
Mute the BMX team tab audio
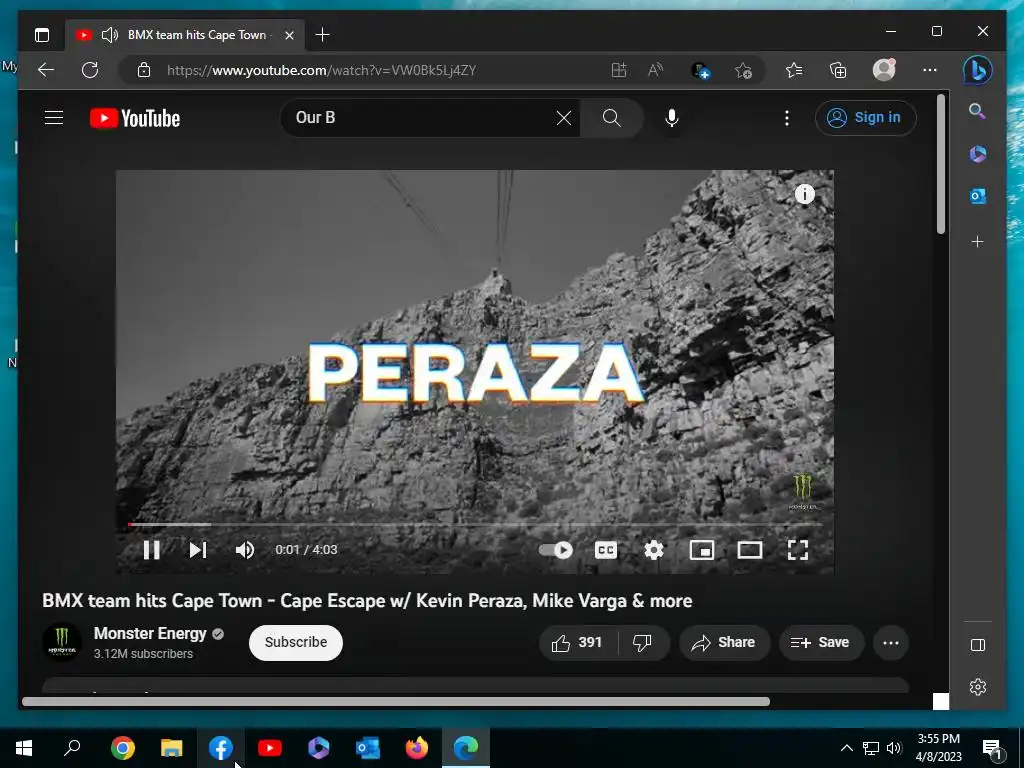pos(110,35)
